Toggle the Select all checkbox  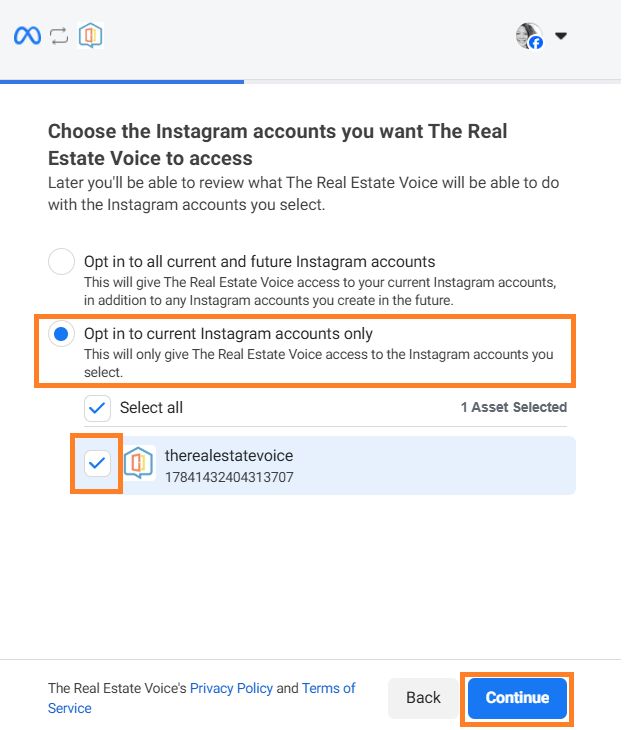click(x=97, y=408)
